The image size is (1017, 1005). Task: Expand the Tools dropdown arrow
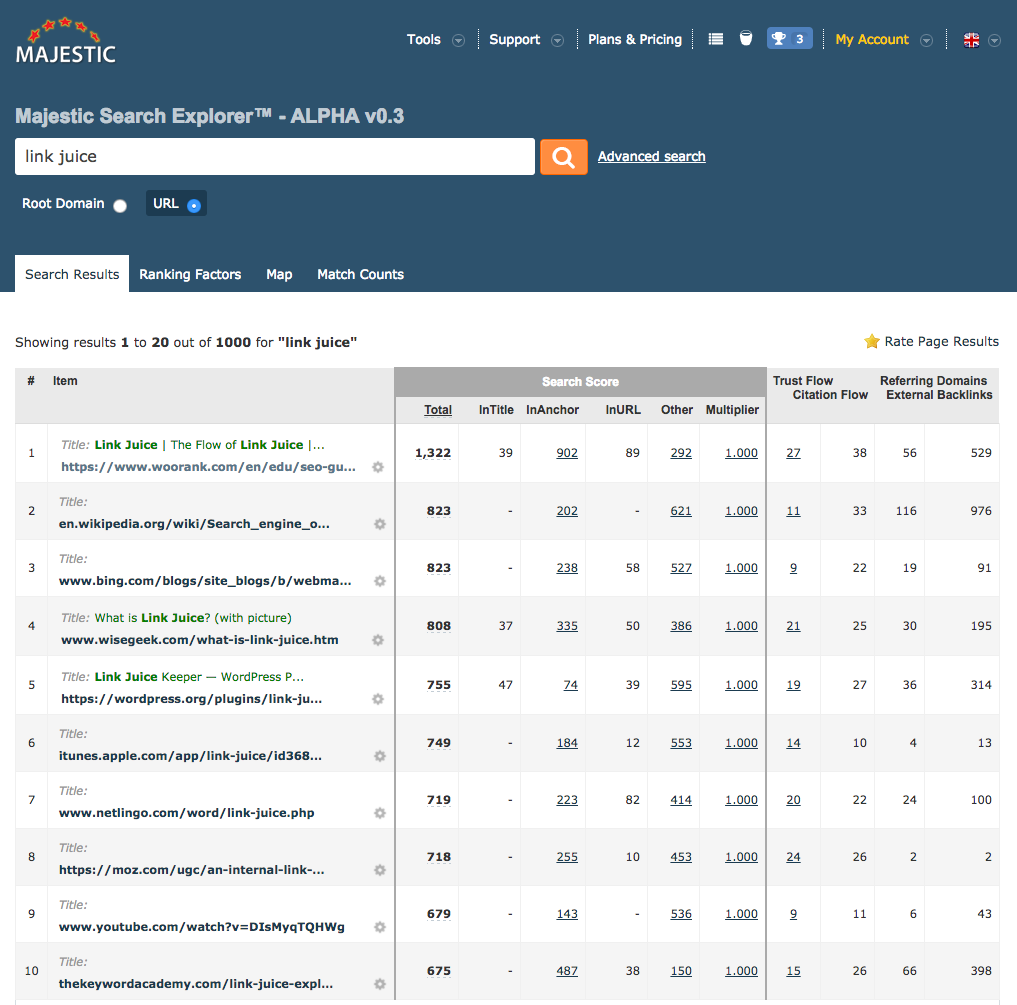(458, 40)
